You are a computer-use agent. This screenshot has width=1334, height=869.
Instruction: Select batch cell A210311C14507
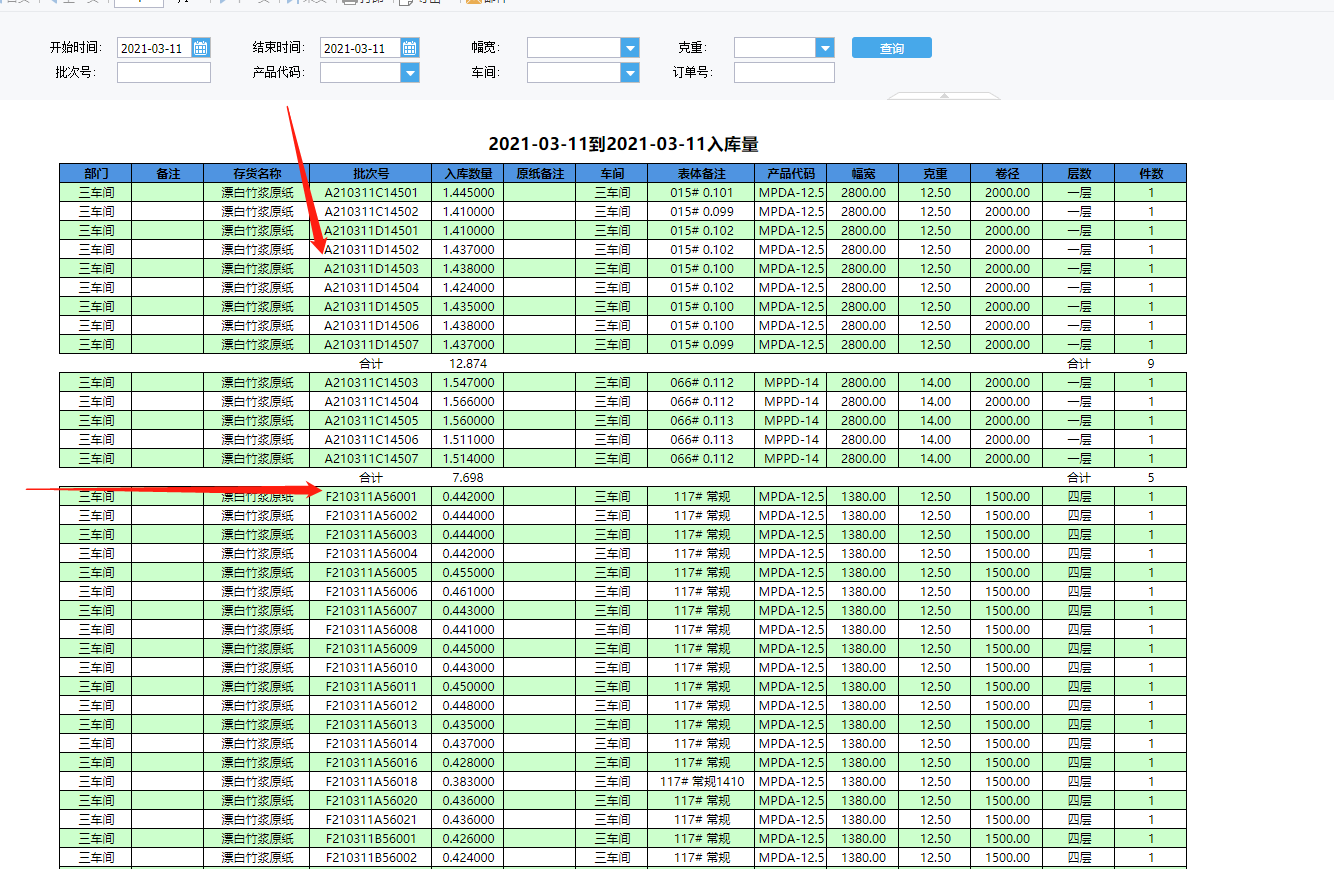[371, 458]
